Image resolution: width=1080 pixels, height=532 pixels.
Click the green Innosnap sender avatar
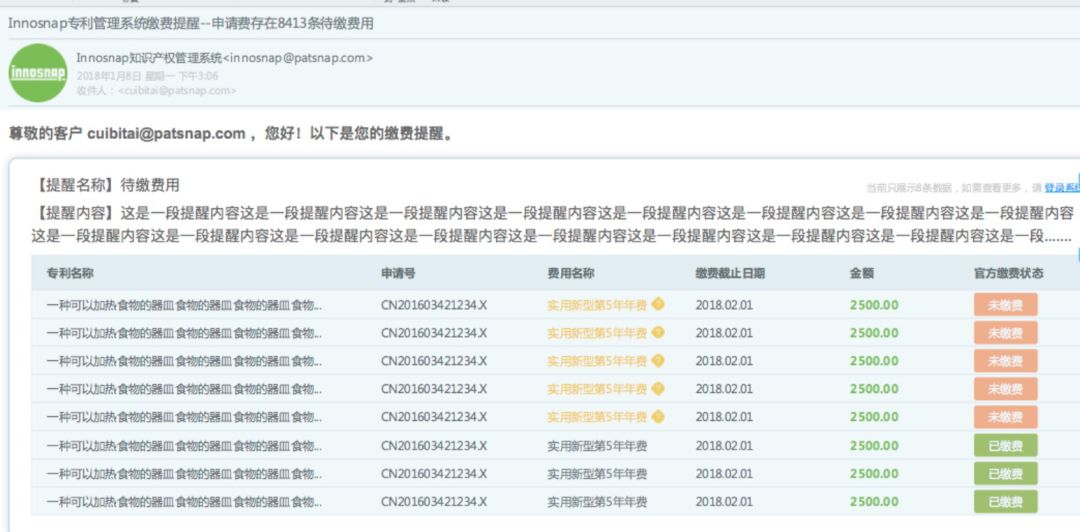pyautogui.click(x=39, y=73)
